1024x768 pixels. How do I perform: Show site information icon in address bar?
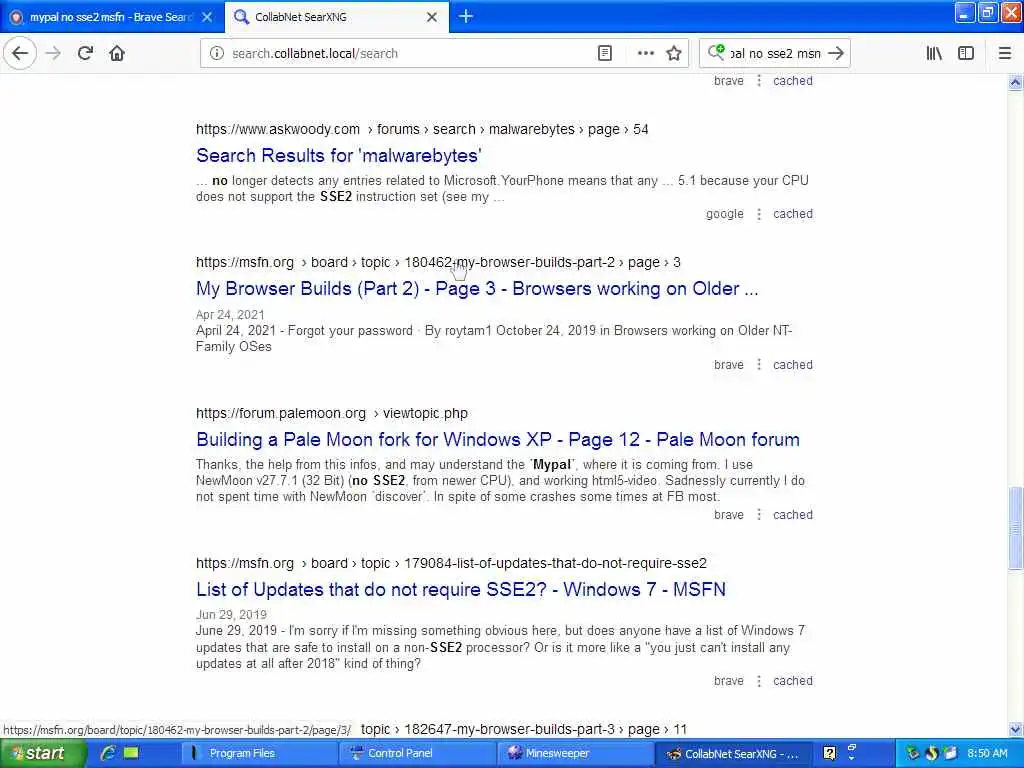(217, 54)
